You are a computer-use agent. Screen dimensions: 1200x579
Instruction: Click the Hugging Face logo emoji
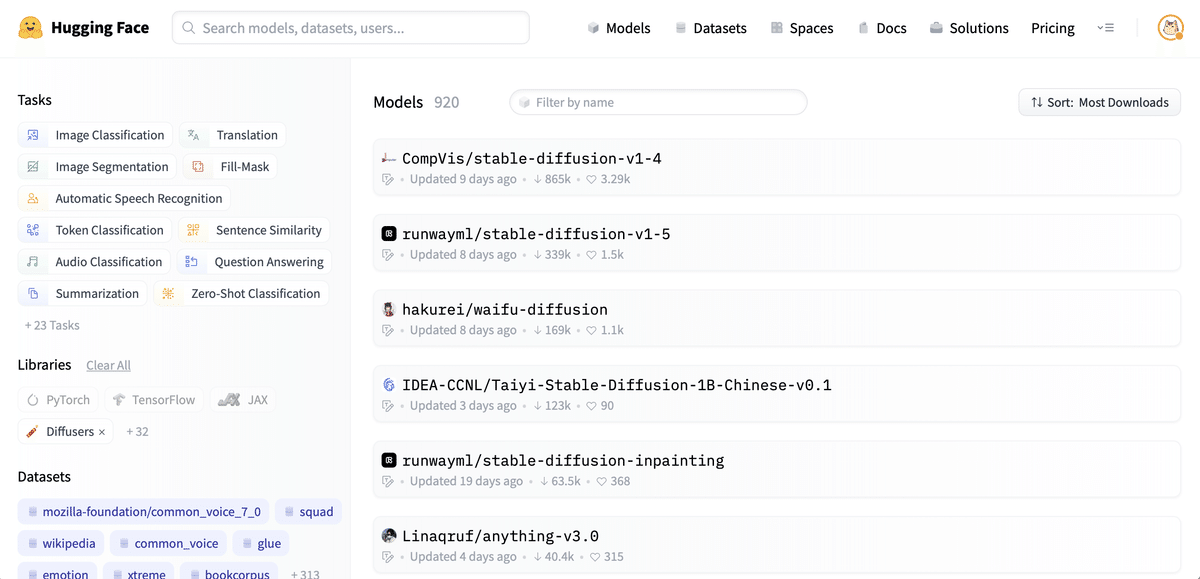pyautogui.click(x=33, y=28)
